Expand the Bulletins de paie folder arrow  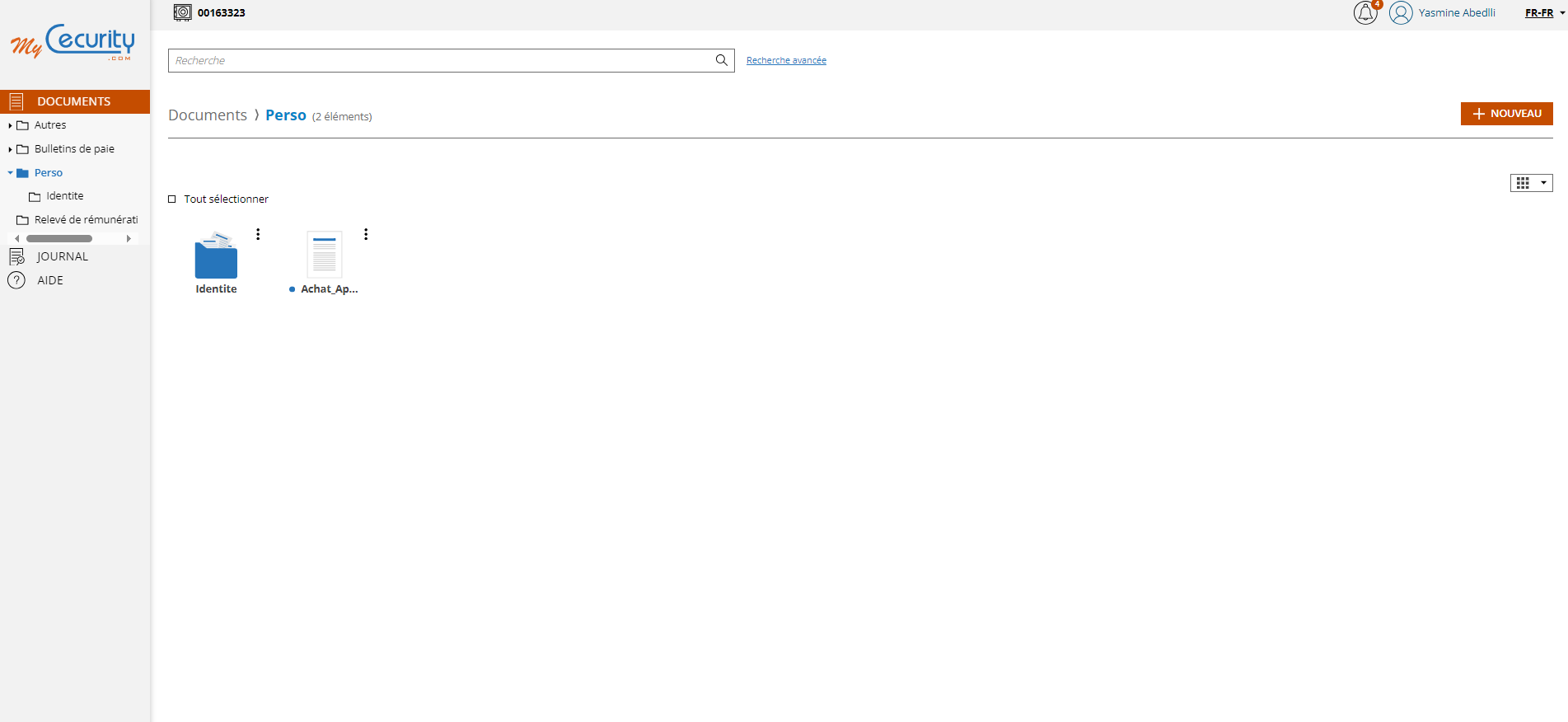coord(10,149)
